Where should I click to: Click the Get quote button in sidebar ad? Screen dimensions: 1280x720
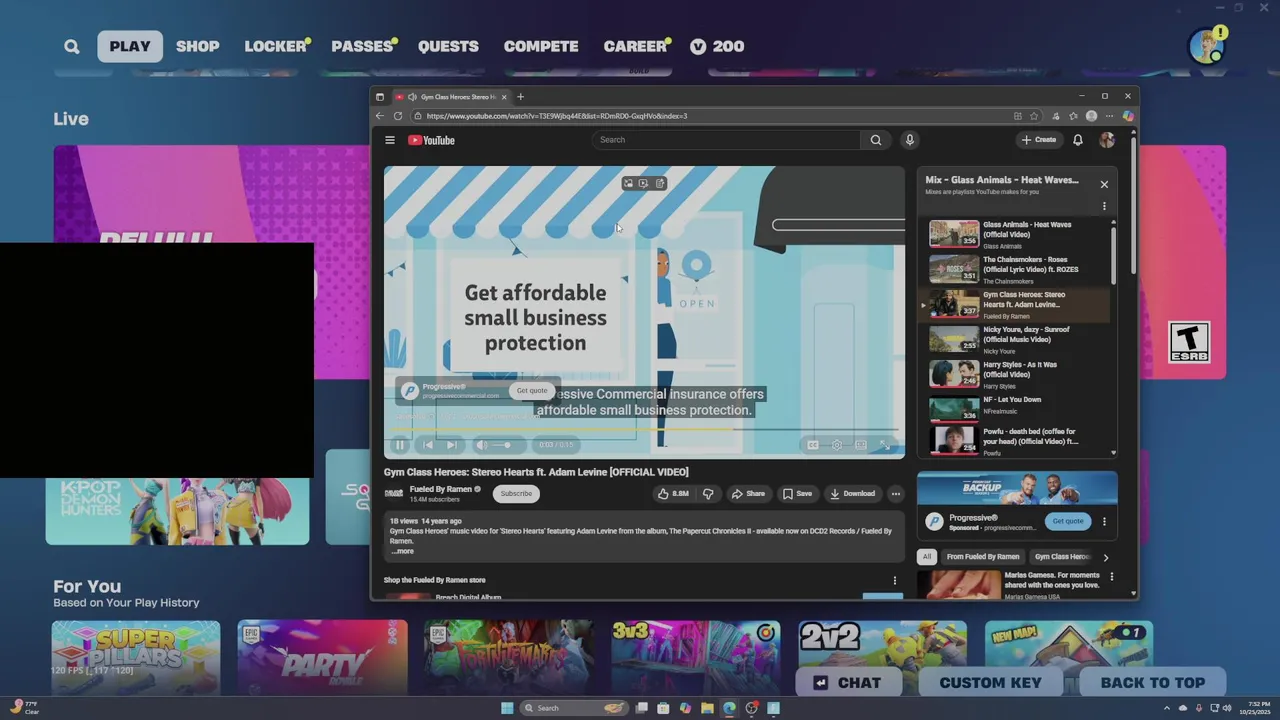pyautogui.click(x=1067, y=521)
